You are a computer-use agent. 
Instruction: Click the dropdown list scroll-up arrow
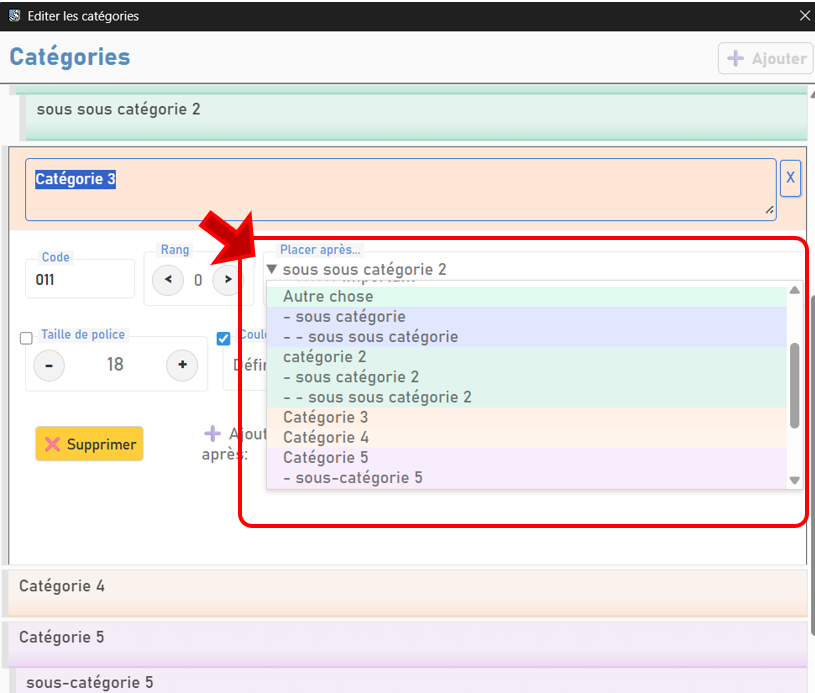coord(794,290)
